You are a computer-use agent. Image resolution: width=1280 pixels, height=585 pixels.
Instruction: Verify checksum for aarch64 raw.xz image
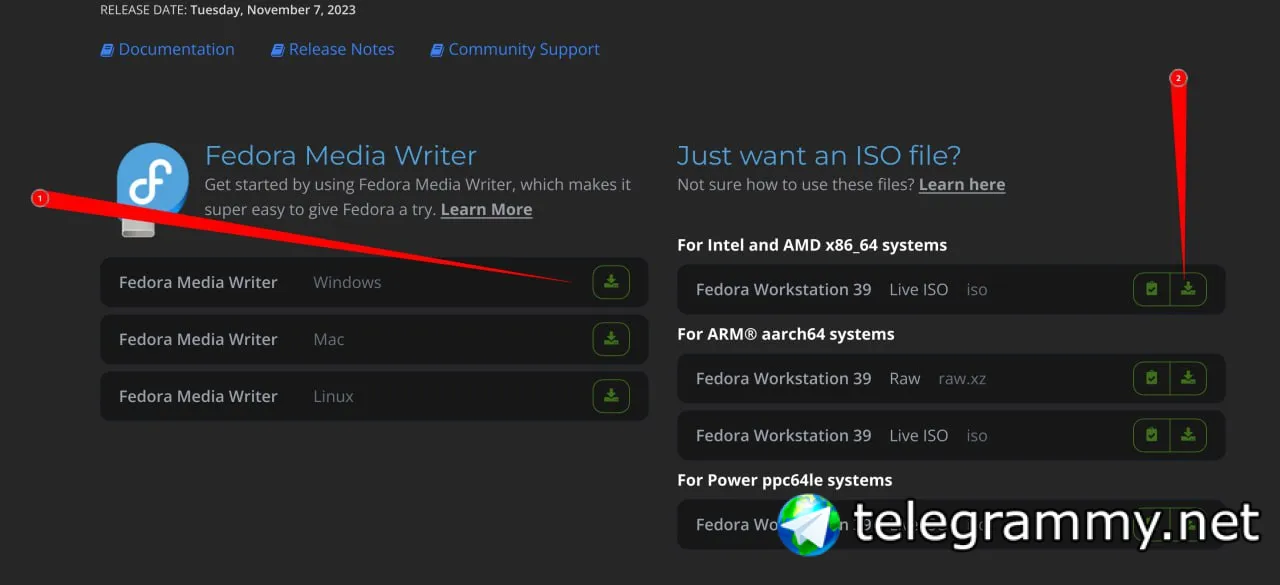click(1152, 378)
